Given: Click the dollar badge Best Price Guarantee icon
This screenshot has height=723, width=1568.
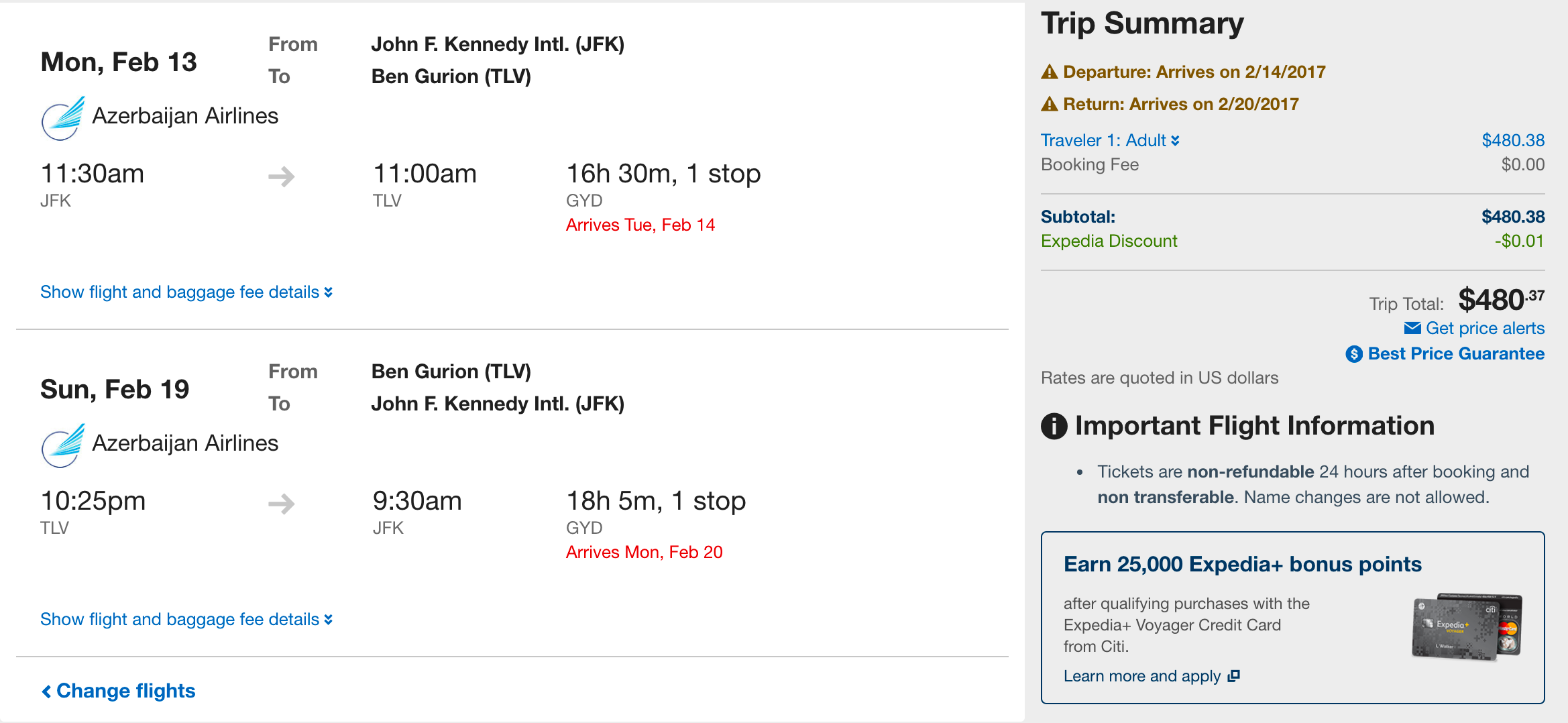Looking at the screenshot, I should tap(1354, 354).
